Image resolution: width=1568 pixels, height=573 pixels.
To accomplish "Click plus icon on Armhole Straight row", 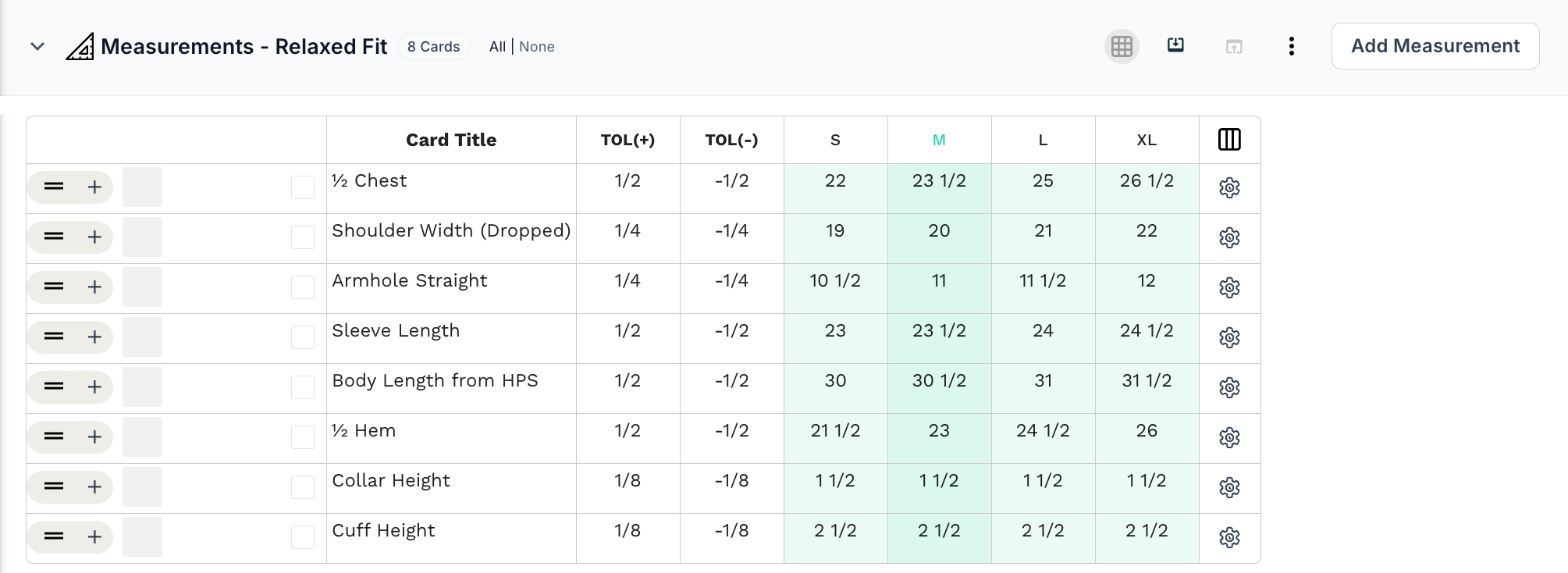I will click(94, 287).
